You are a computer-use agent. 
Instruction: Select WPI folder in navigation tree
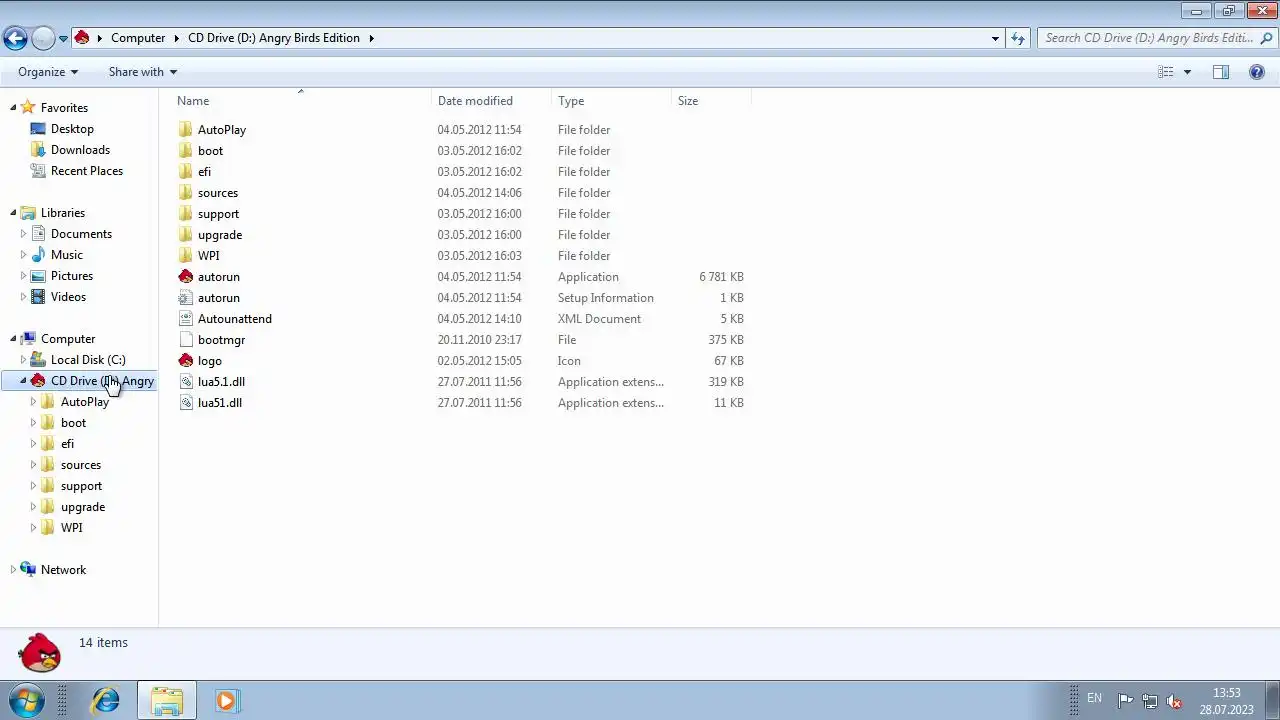point(71,528)
